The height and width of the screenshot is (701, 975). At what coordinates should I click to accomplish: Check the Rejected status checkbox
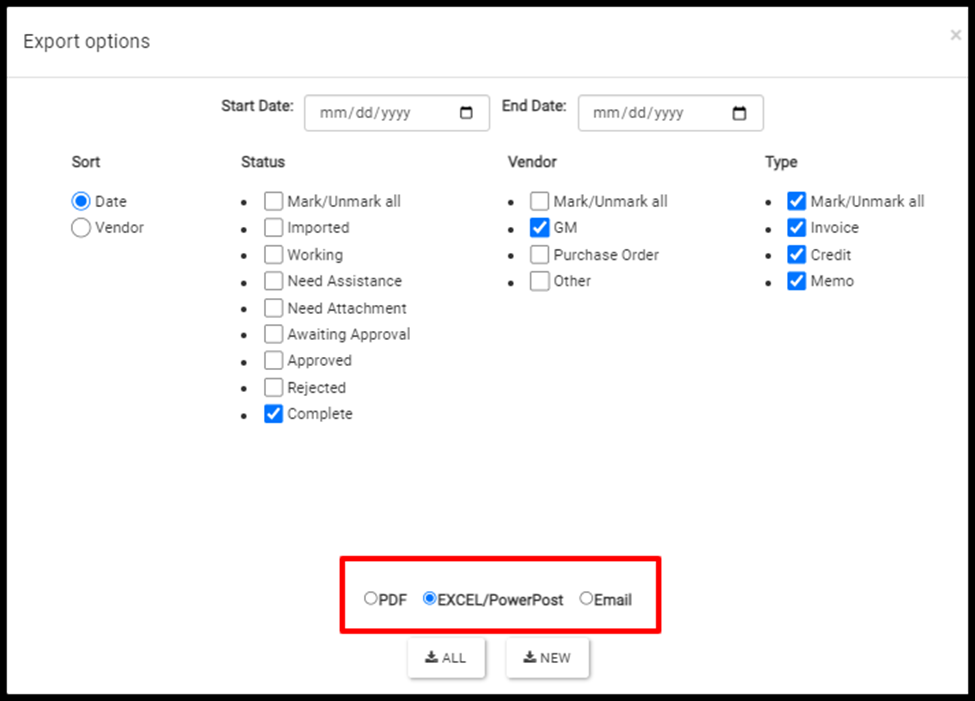(274, 388)
